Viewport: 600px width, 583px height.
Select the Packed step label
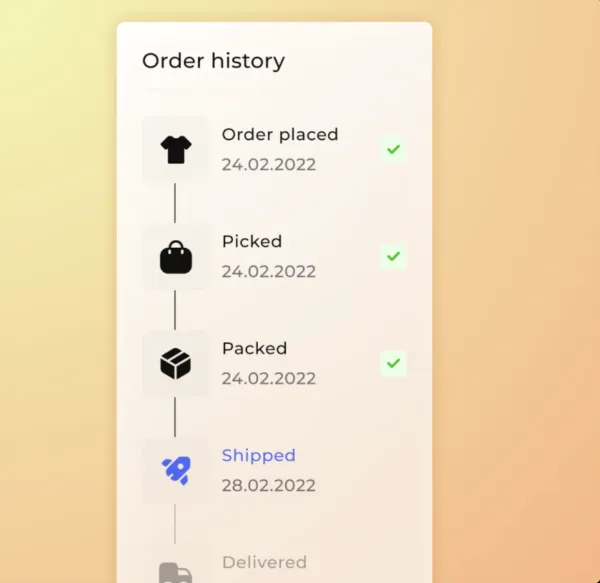tap(254, 348)
